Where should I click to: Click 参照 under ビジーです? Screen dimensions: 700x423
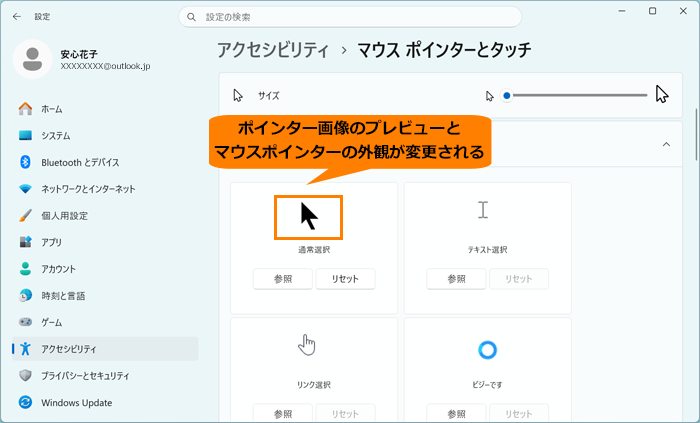point(456,413)
